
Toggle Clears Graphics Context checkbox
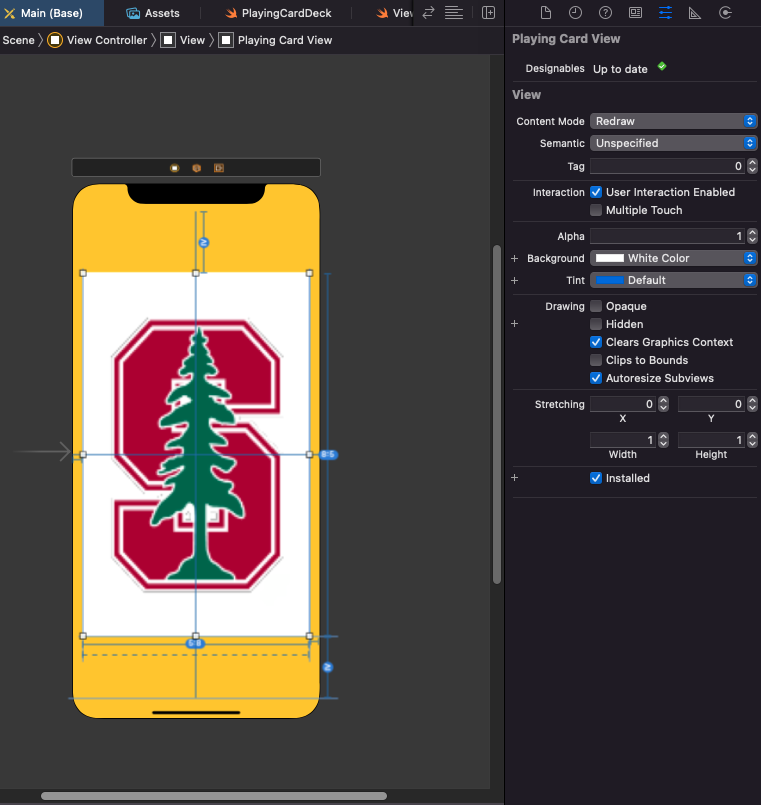(x=596, y=342)
